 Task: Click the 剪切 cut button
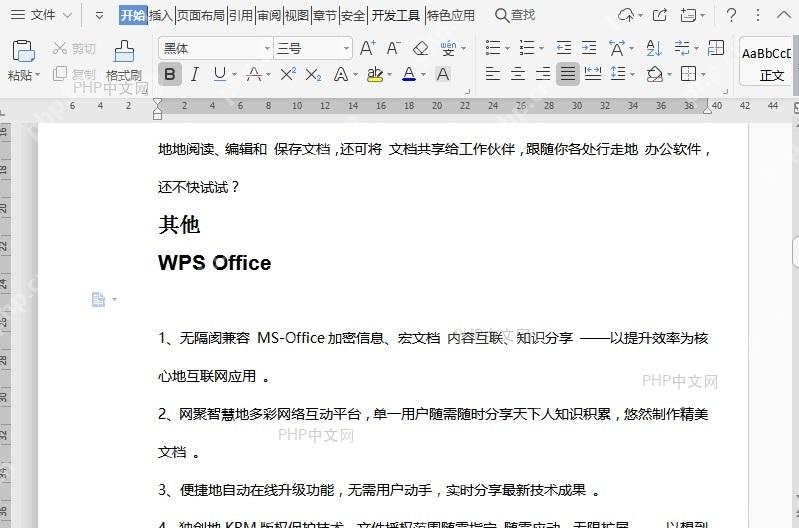74,48
